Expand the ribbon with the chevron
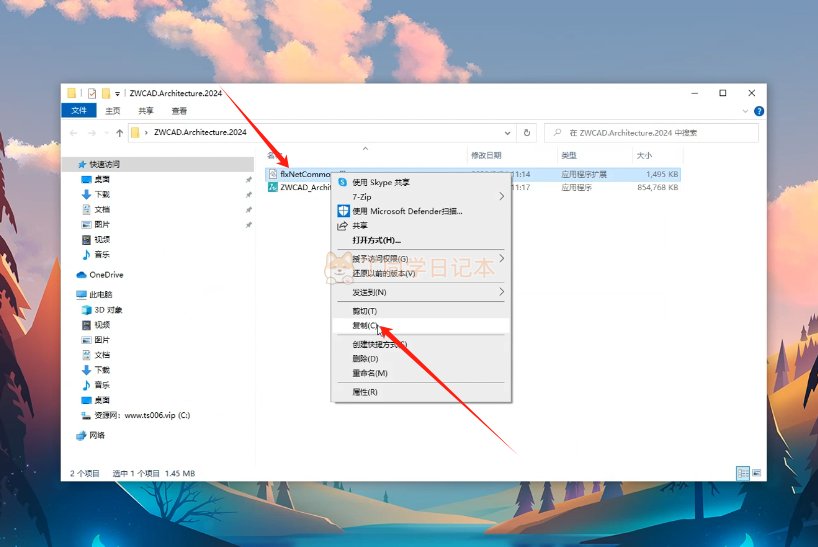Image resolution: width=818 pixels, height=547 pixels. pyautogui.click(x=744, y=111)
